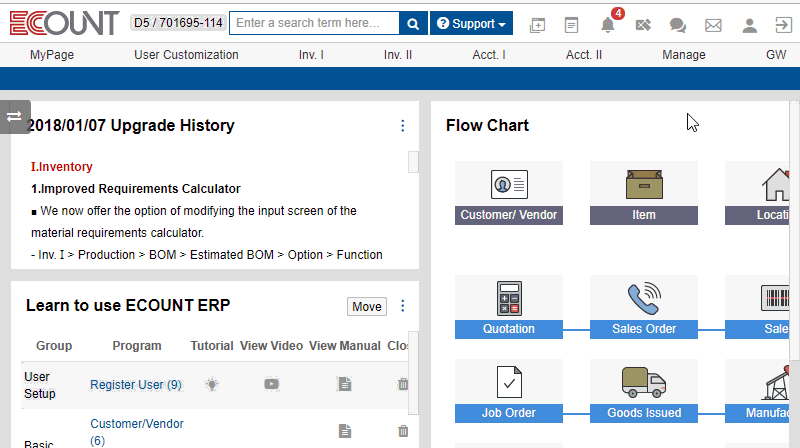
Task: Focus the search term input field
Action: [314, 23]
